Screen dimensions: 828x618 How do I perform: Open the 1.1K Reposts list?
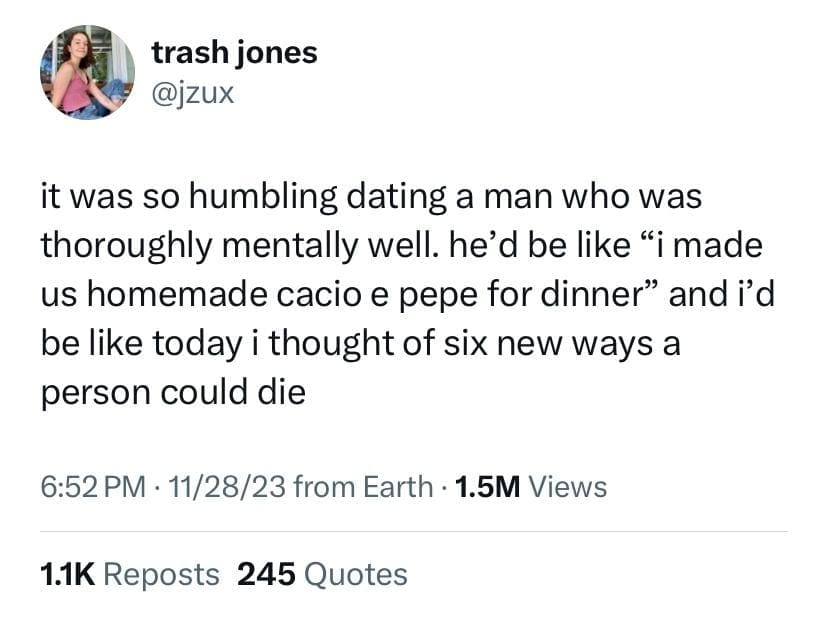point(130,574)
